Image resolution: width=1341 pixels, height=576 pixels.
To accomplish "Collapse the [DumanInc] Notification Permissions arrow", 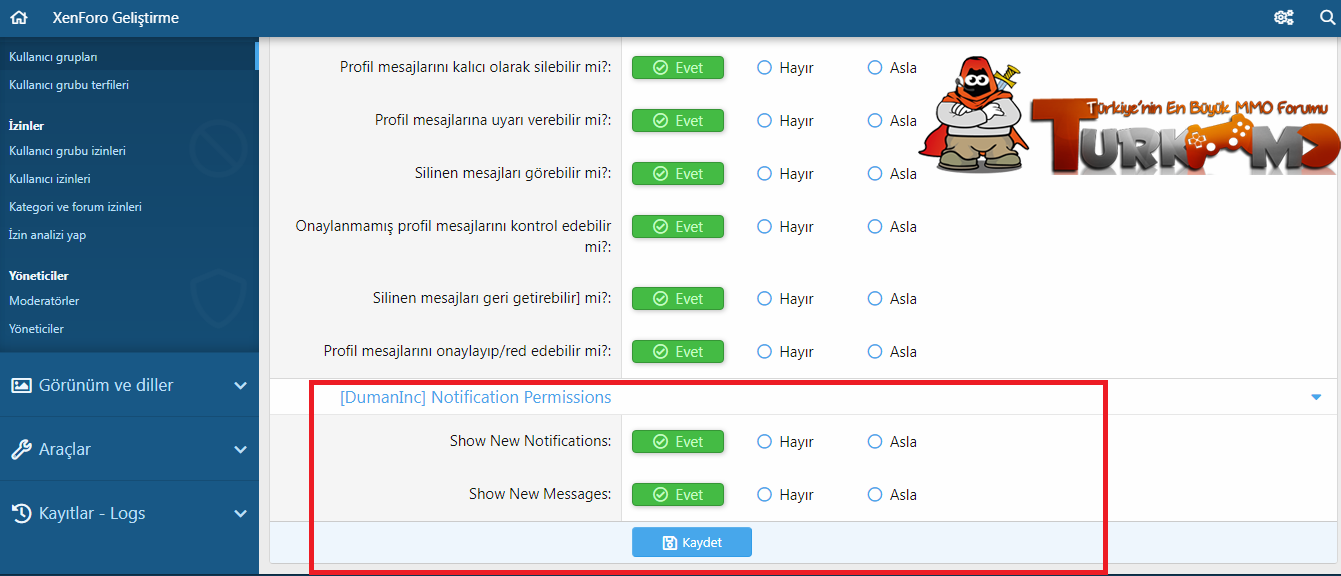I will tap(1316, 398).
